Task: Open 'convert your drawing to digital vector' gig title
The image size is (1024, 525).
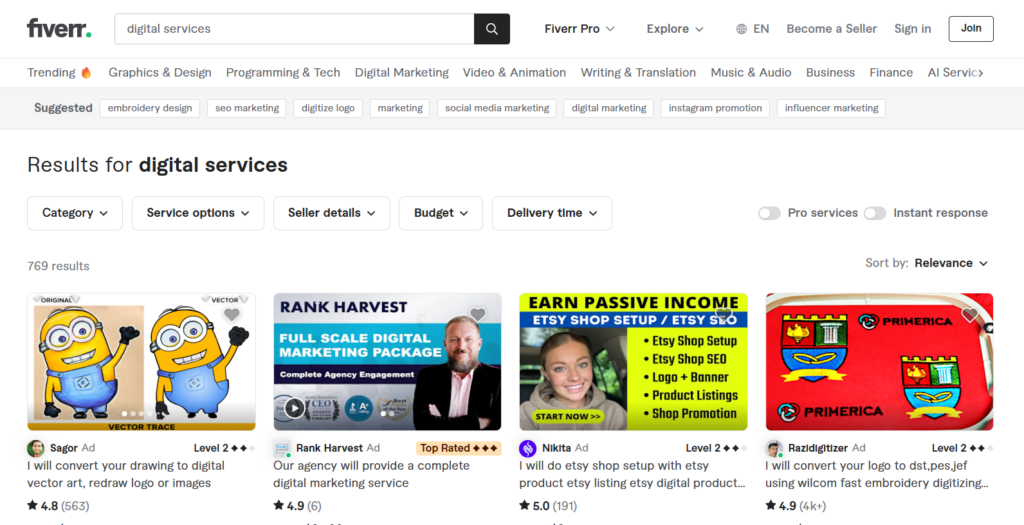Action: tap(125, 475)
